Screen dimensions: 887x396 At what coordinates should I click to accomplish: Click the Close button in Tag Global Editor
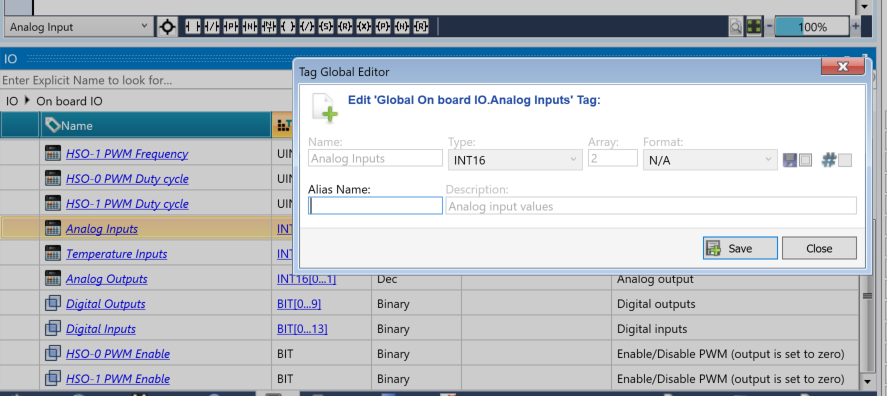tap(819, 248)
